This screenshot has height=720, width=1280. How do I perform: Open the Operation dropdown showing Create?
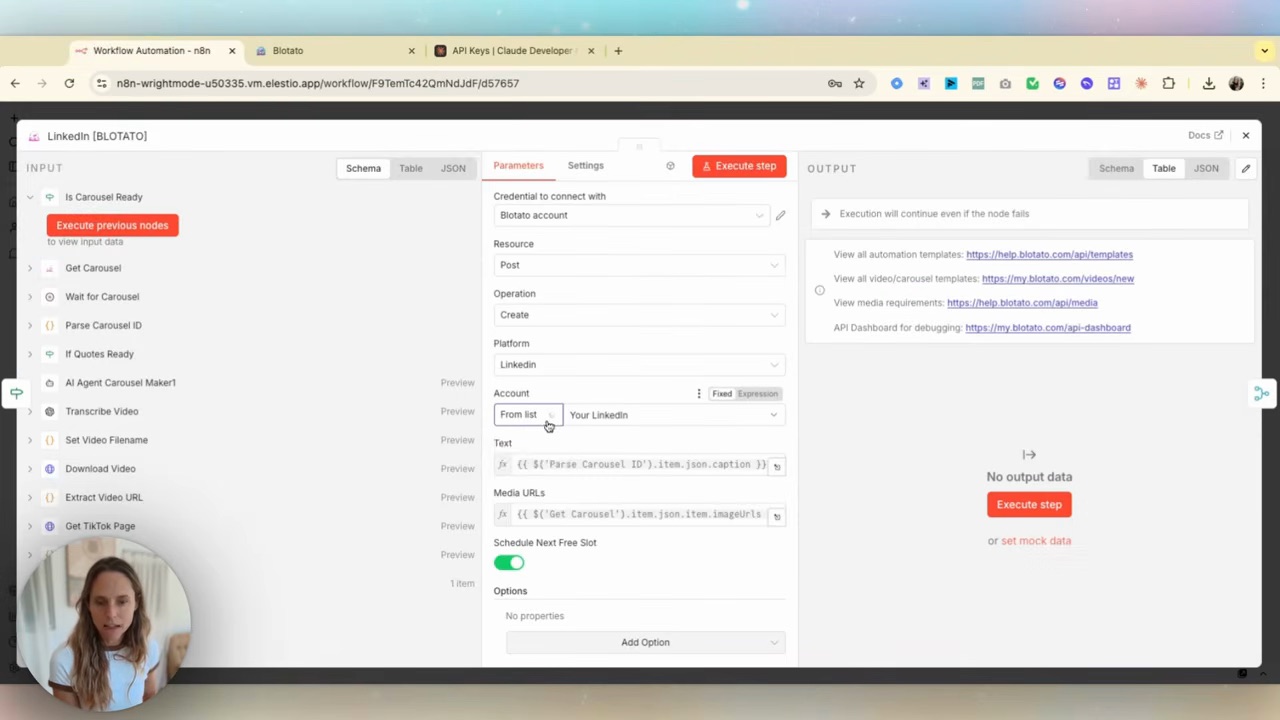(639, 315)
